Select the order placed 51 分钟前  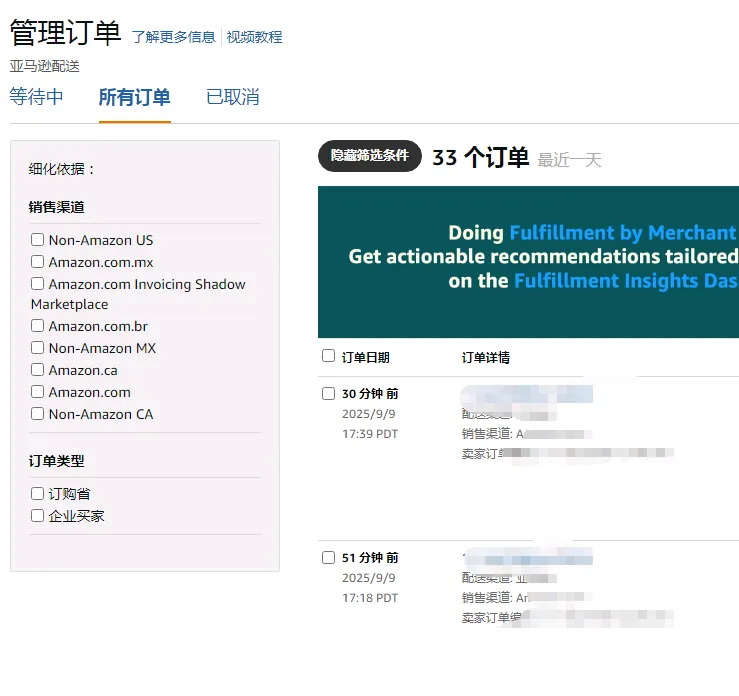coord(329,558)
